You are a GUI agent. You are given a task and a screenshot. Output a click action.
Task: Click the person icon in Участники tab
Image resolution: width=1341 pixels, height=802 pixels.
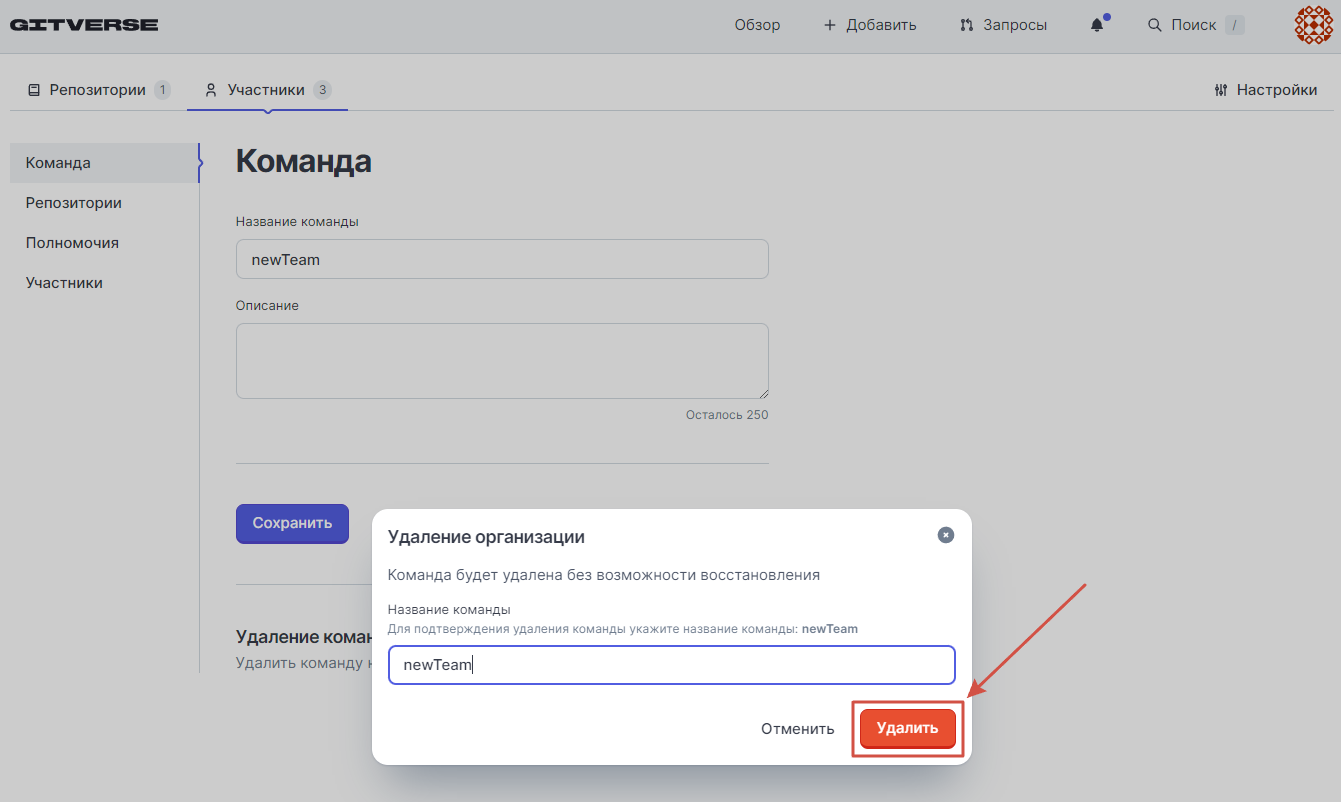pos(211,90)
